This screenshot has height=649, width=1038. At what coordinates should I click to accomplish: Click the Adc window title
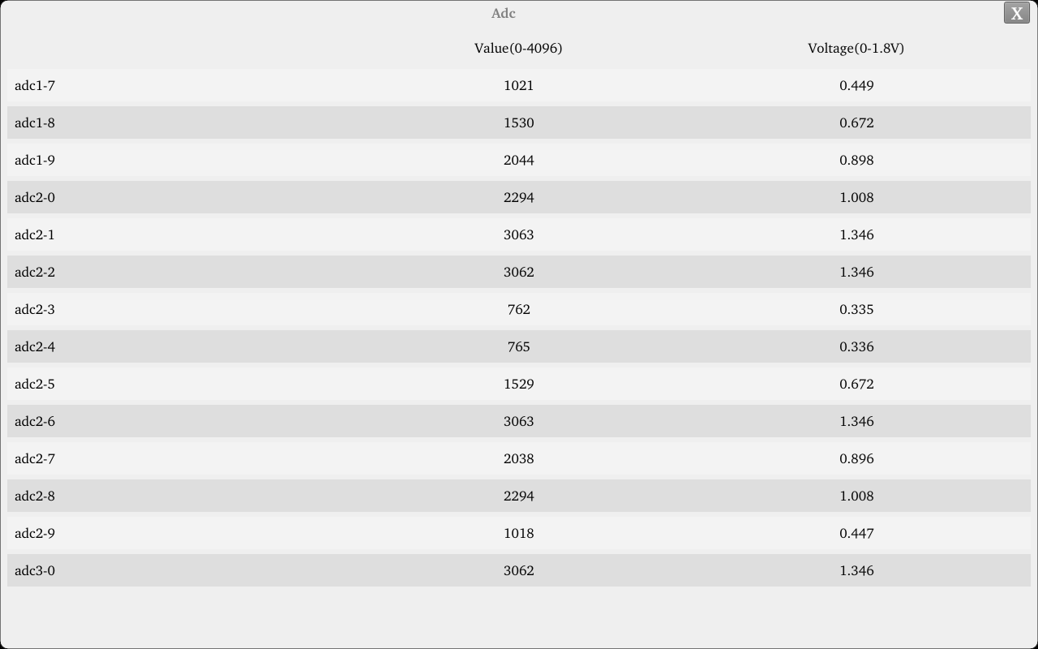coord(503,13)
